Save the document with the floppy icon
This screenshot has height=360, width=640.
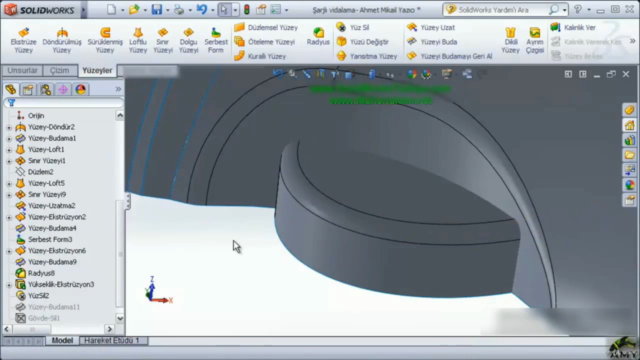157,9
